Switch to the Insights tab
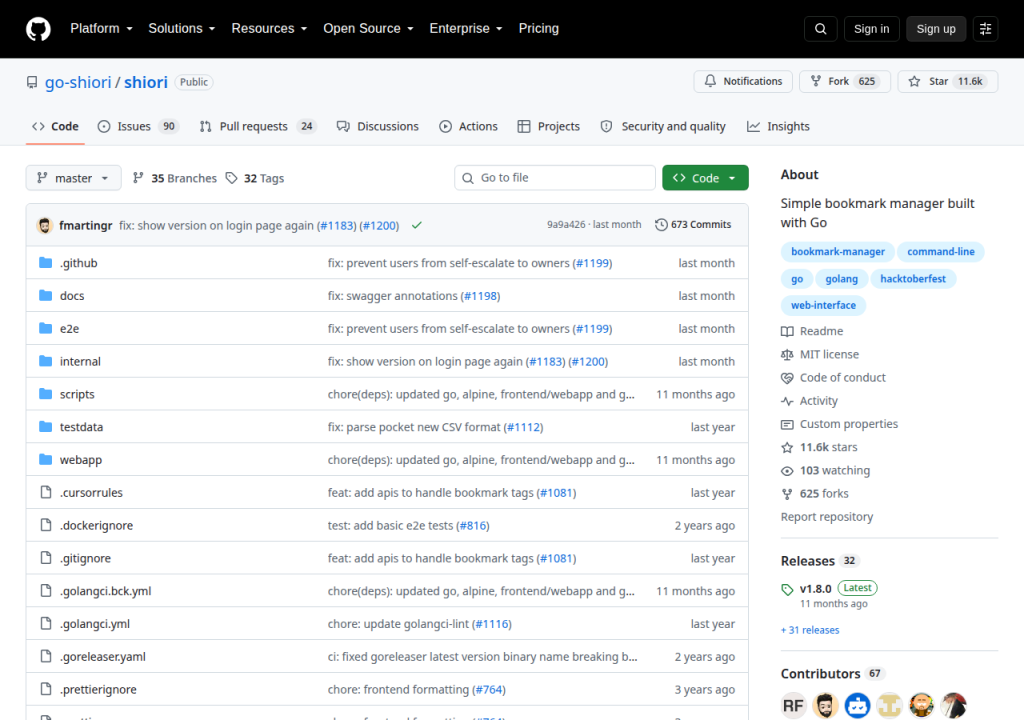 [778, 126]
